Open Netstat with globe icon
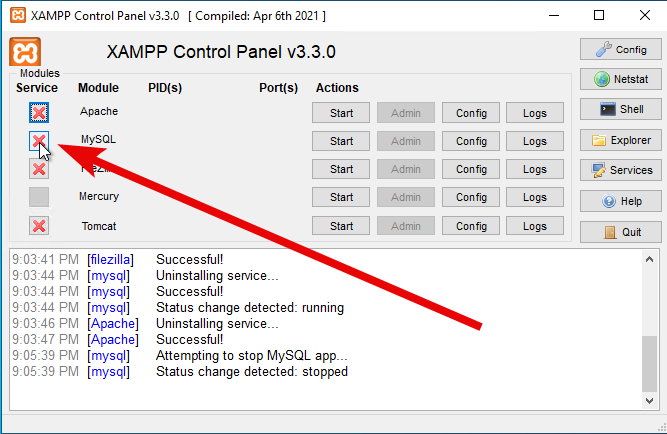The height and width of the screenshot is (434, 667). pos(621,79)
